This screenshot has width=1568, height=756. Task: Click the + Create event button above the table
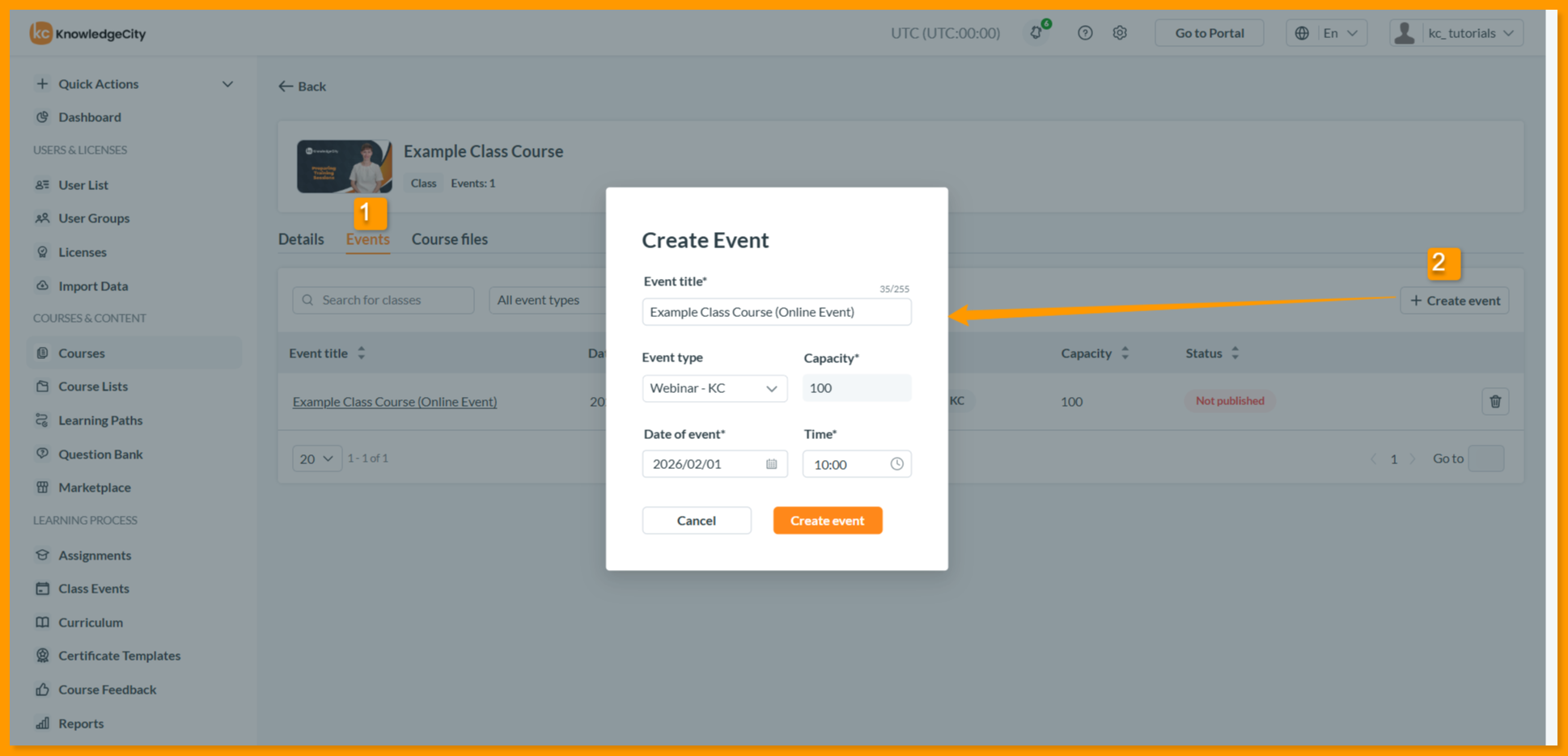tap(1455, 301)
